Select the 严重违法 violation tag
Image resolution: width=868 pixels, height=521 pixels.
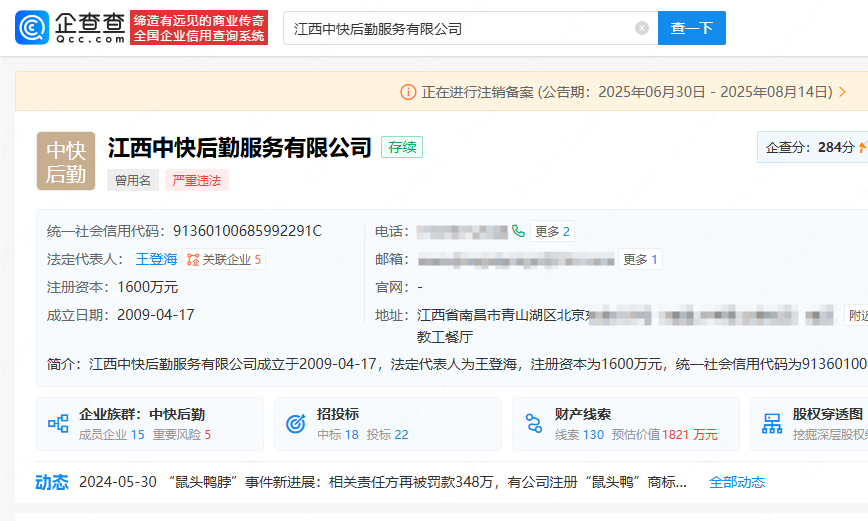197,181
